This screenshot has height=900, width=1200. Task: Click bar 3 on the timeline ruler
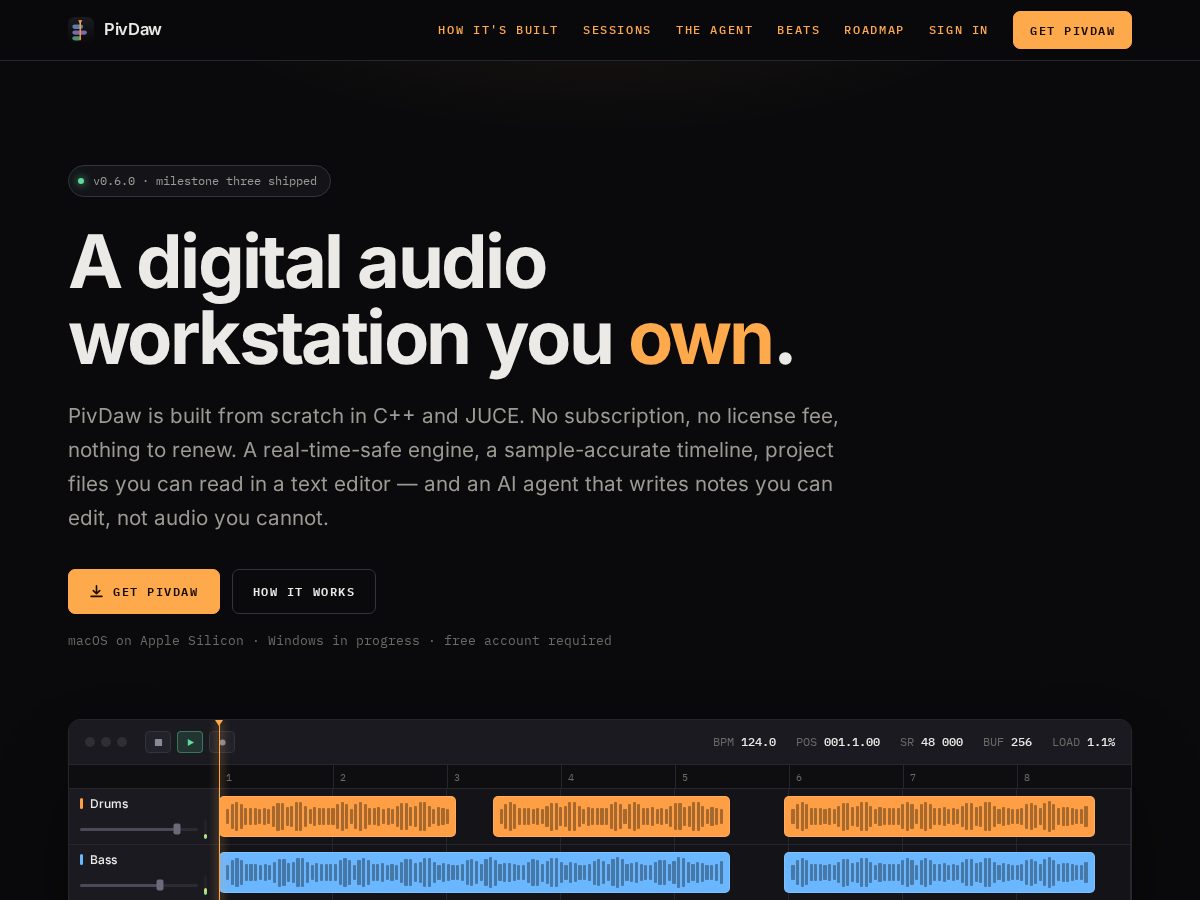[x=457, y=777]
